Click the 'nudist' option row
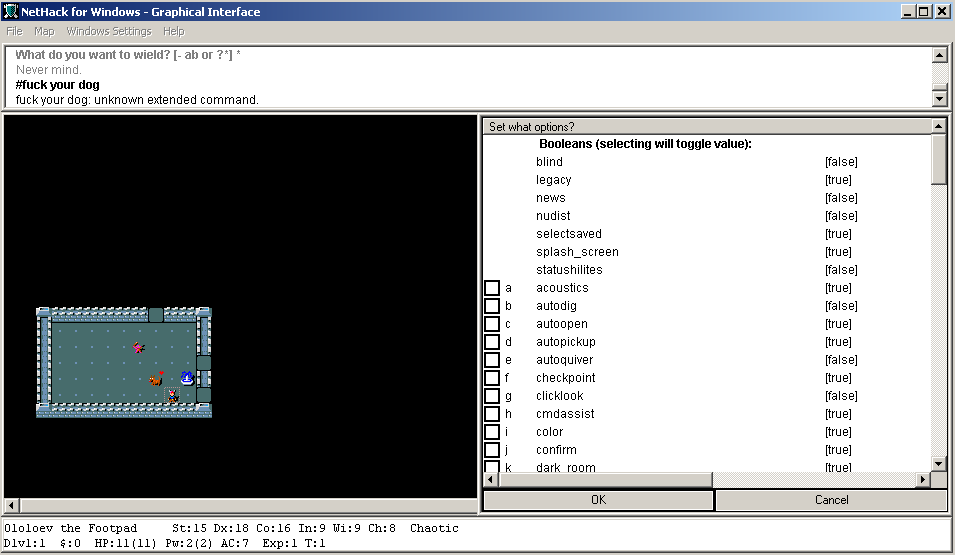This screenshot has width=955, height=555. tap(707, 216)
